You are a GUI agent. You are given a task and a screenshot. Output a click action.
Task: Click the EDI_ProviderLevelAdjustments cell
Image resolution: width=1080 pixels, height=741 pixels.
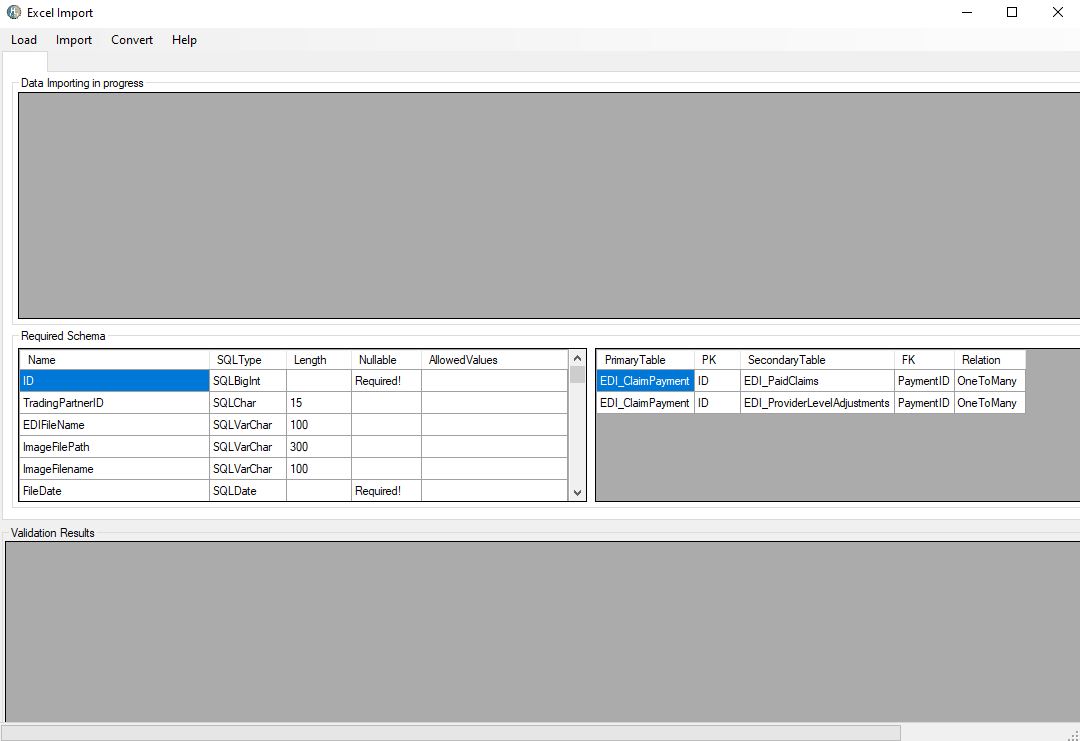coord(818,403)
